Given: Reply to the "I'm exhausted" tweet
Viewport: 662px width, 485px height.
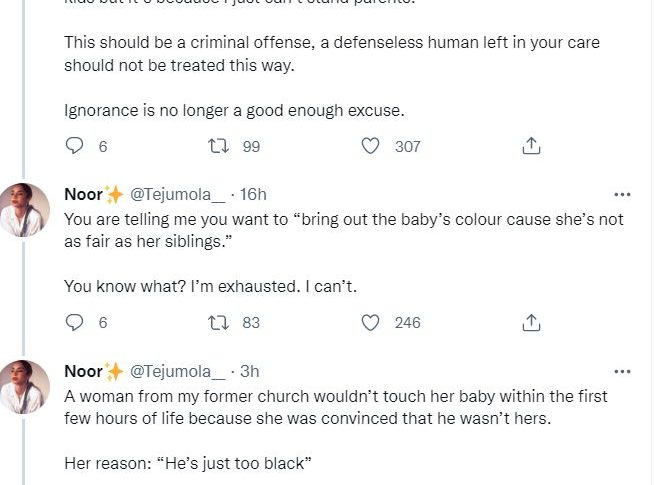Looking at the screenshot, I should 74,322.
